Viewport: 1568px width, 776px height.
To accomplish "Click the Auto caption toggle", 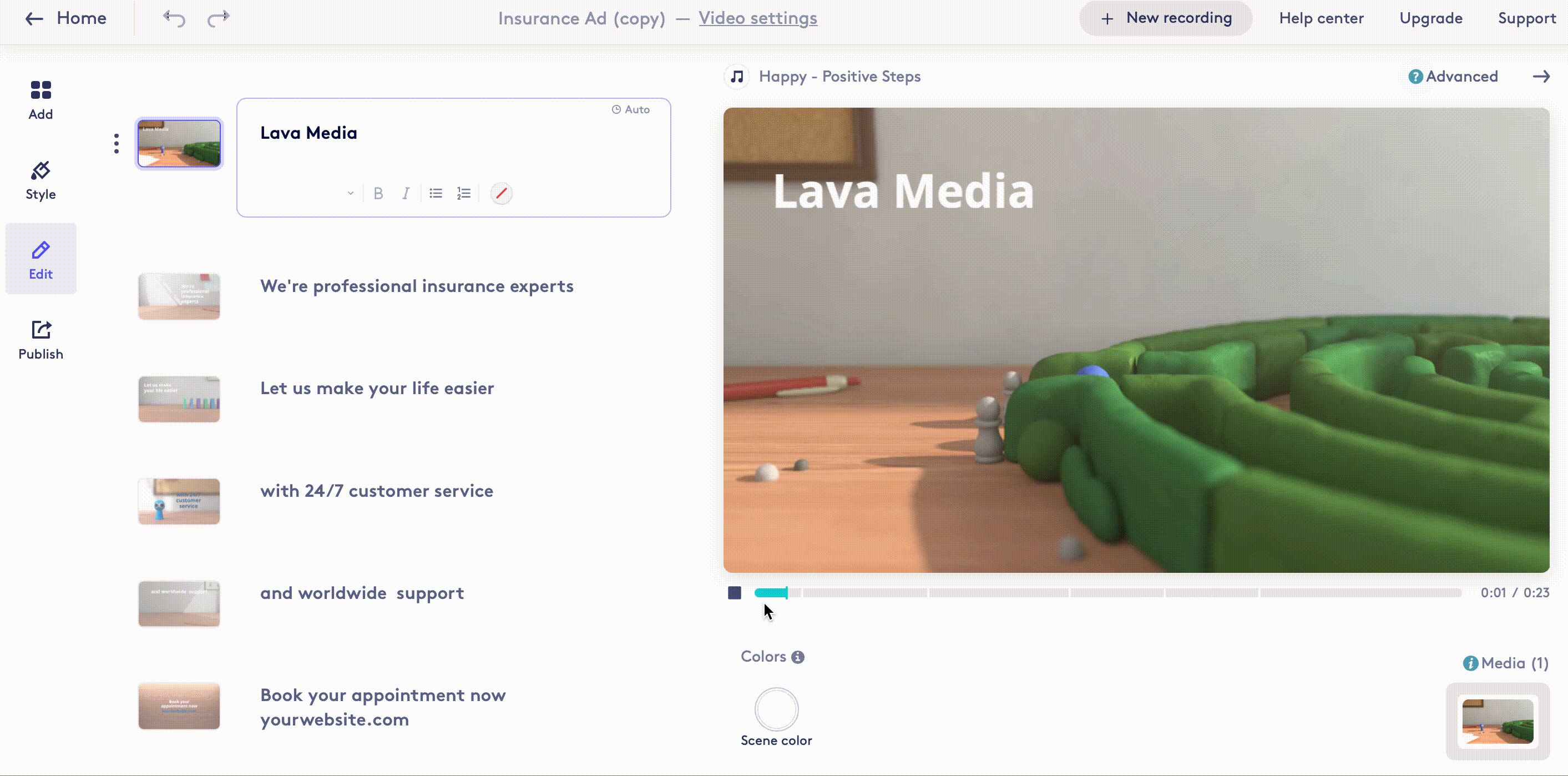I will [x=630, y=109].
